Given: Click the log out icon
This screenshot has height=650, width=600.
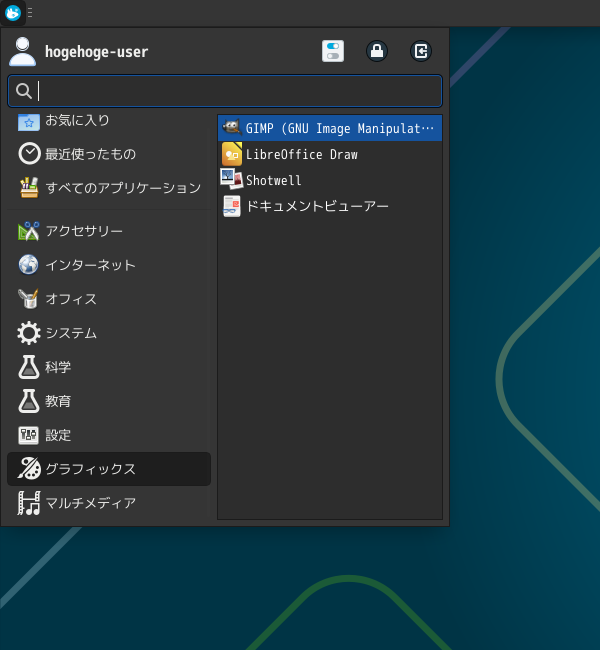Looking at the screenshot, I should [421, 51].
